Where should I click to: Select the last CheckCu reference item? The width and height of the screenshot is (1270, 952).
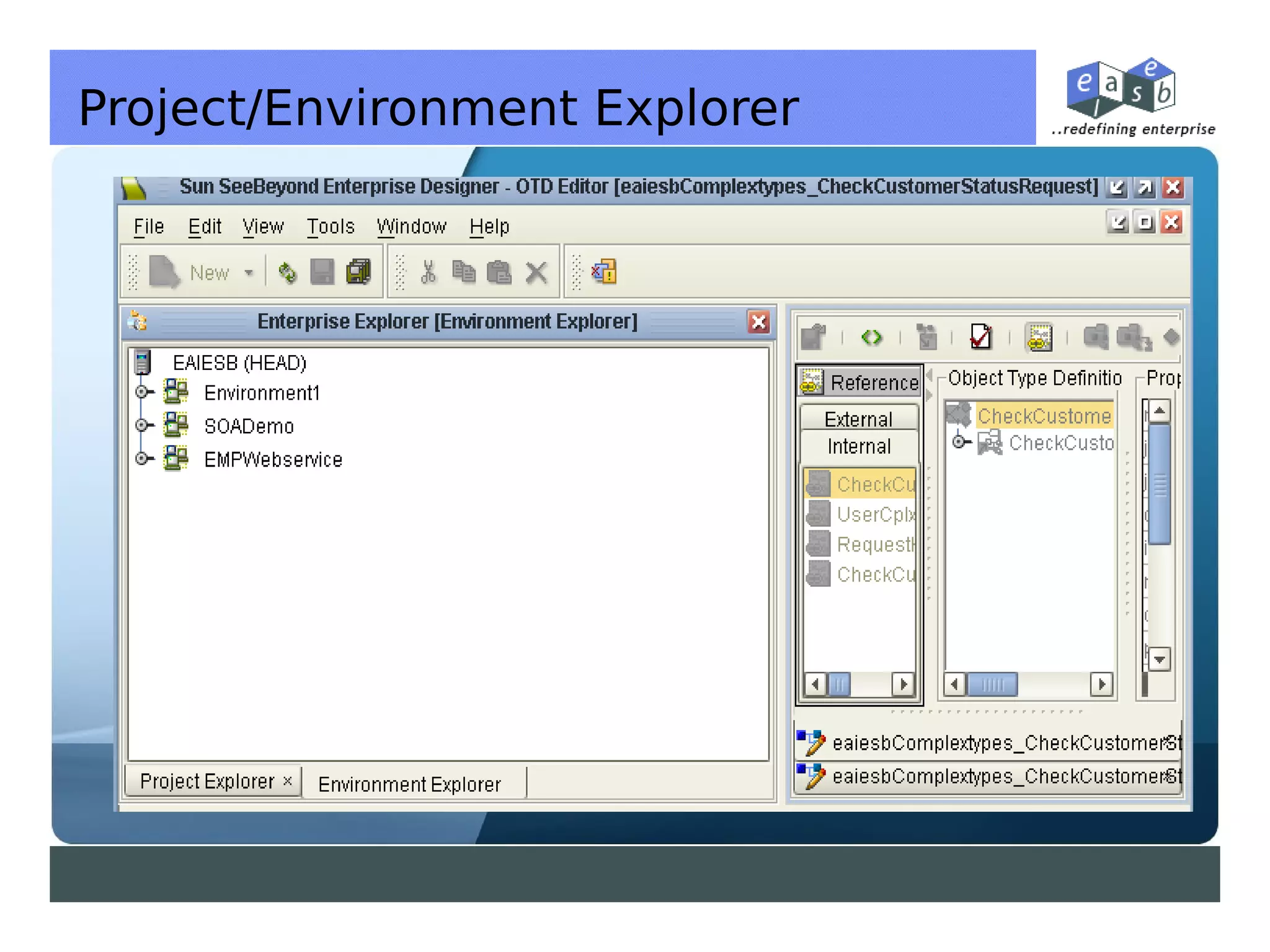point(860,575)
